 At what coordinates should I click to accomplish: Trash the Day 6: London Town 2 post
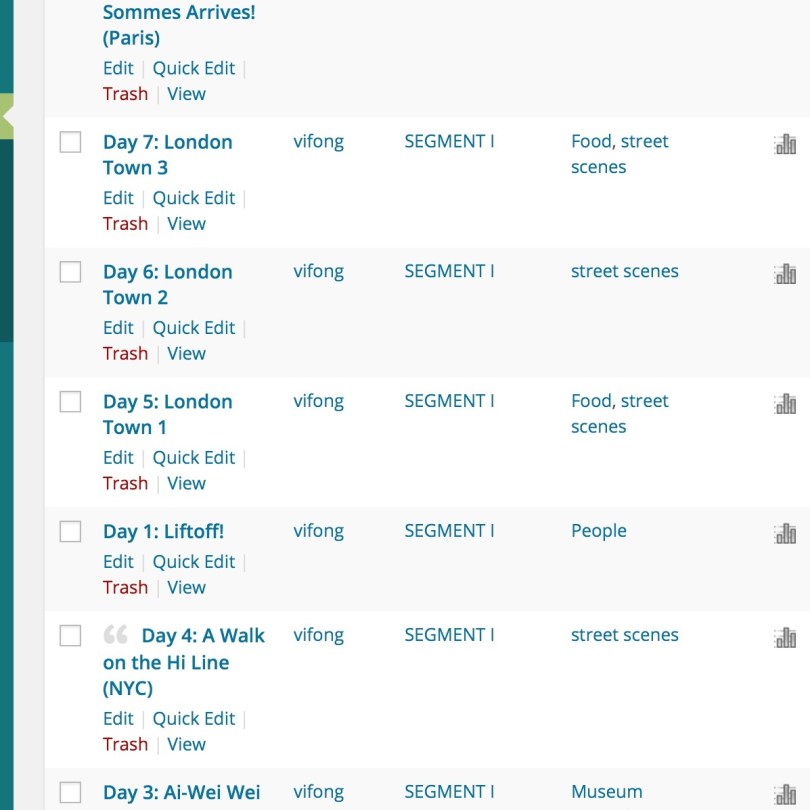point(125,353)
